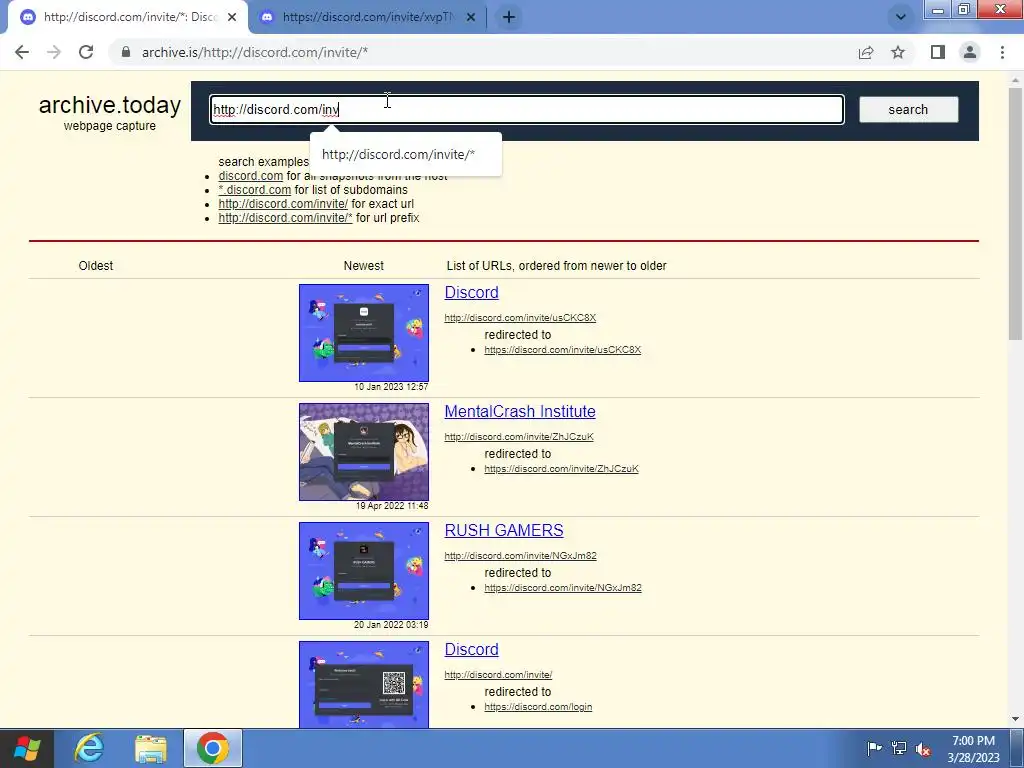This screenshot has height=768, width=1024.
Task: Click the archive.today search input field
Action: [x=526, y=110]
